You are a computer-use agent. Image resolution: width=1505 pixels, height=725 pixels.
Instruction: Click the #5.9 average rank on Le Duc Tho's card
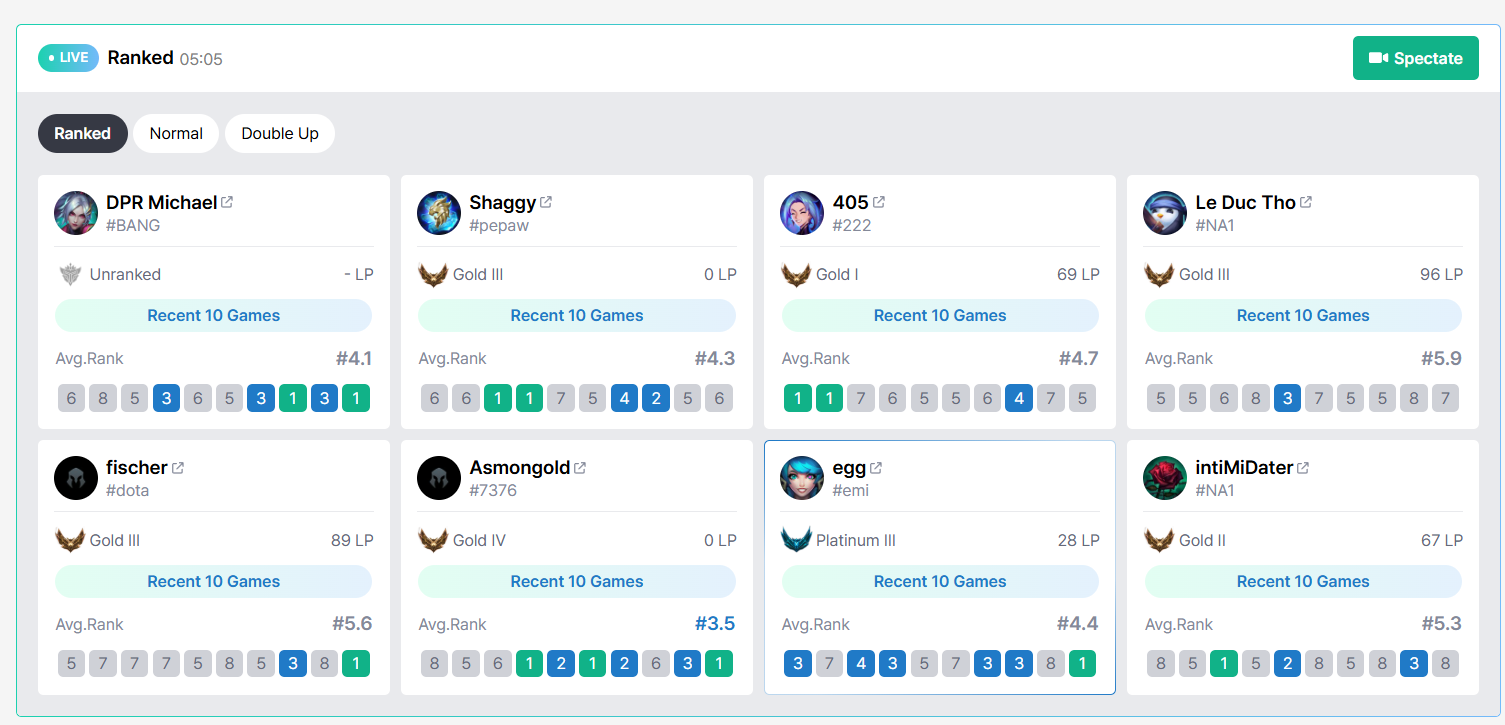1441,357
